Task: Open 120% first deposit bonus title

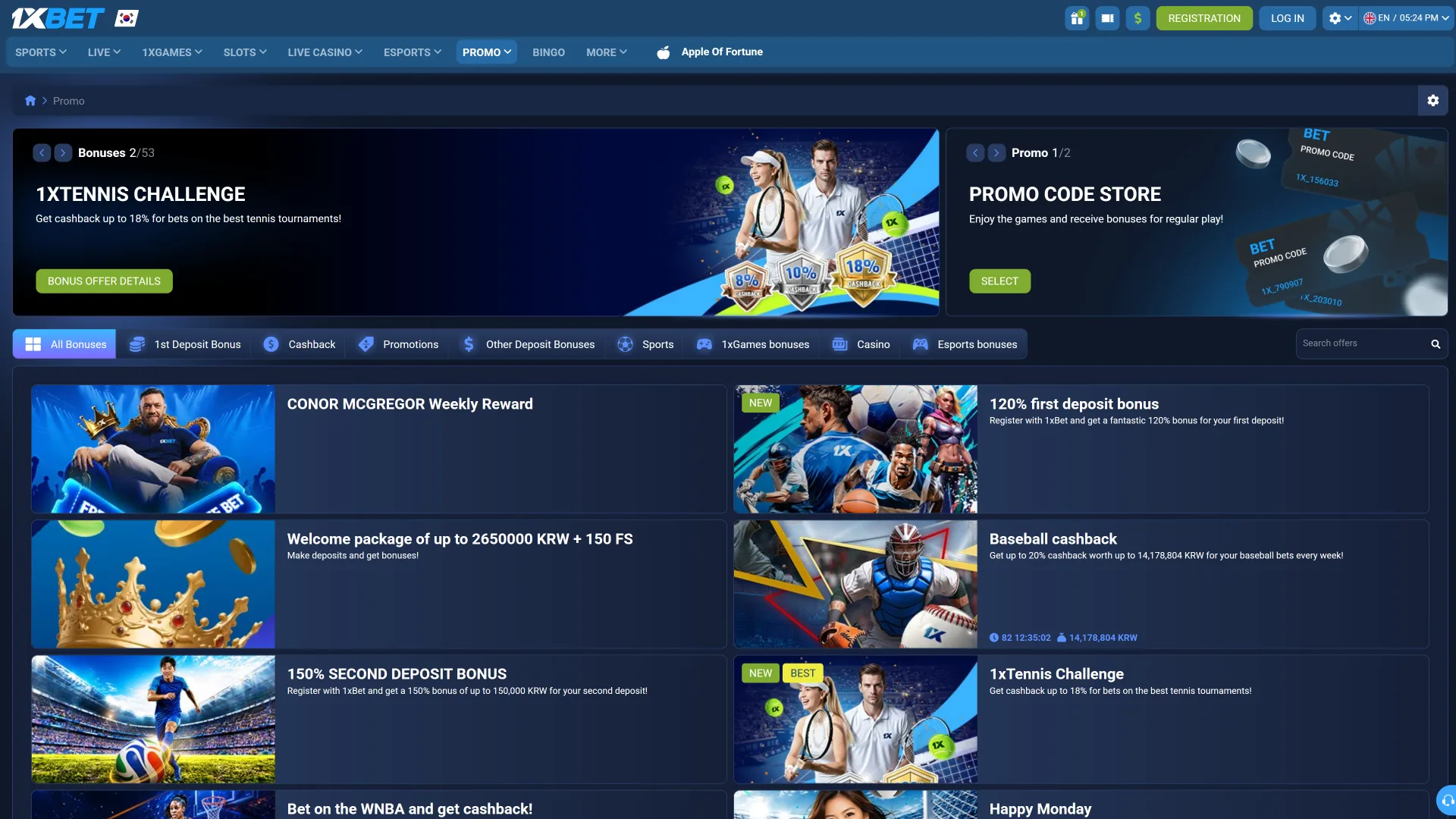Action: 1074,404
